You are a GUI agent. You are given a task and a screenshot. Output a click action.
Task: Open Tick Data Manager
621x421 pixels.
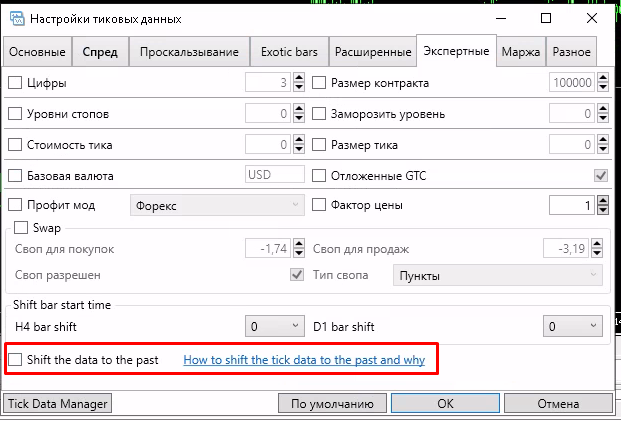pyautogui.click(x=57, y=404)
